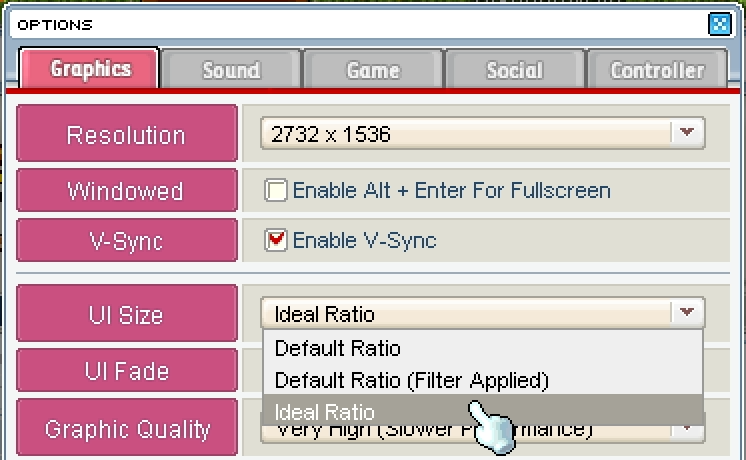Click the UI Size dropdown arrow
746x460 pixels.
click(687, 313)
